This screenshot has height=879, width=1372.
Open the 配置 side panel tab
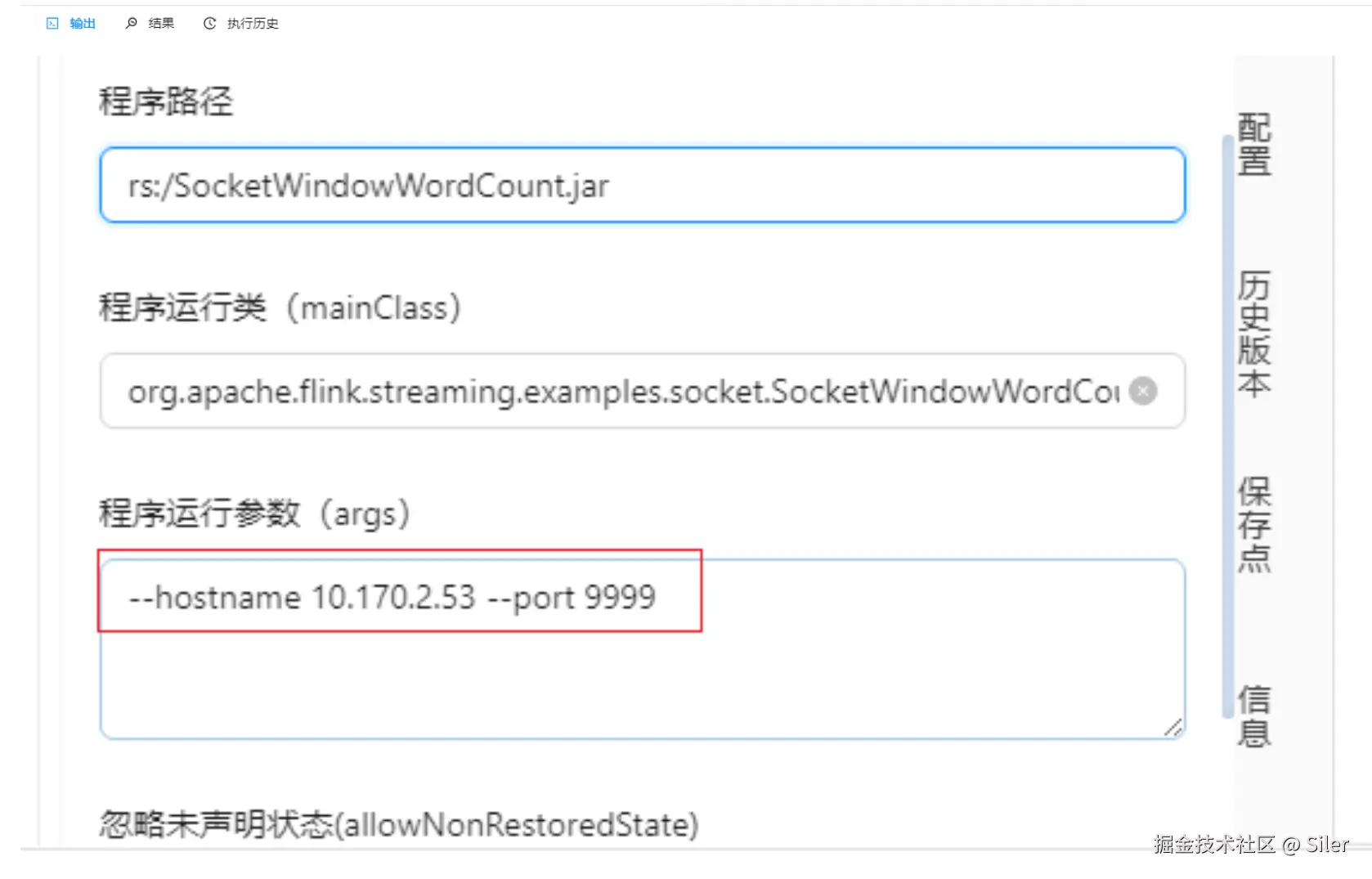pos(1253,145)
